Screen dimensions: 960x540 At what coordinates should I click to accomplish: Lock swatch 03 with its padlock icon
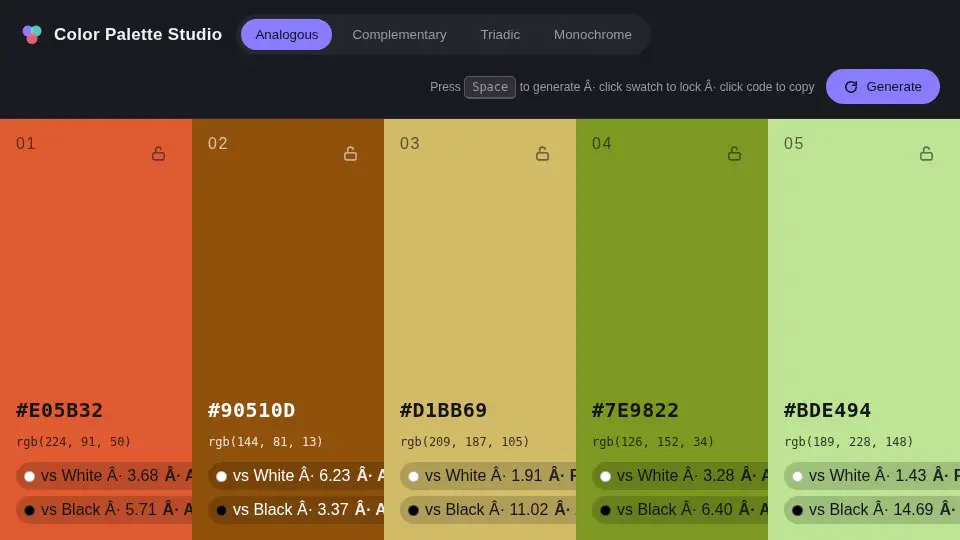tap(542, 153)
